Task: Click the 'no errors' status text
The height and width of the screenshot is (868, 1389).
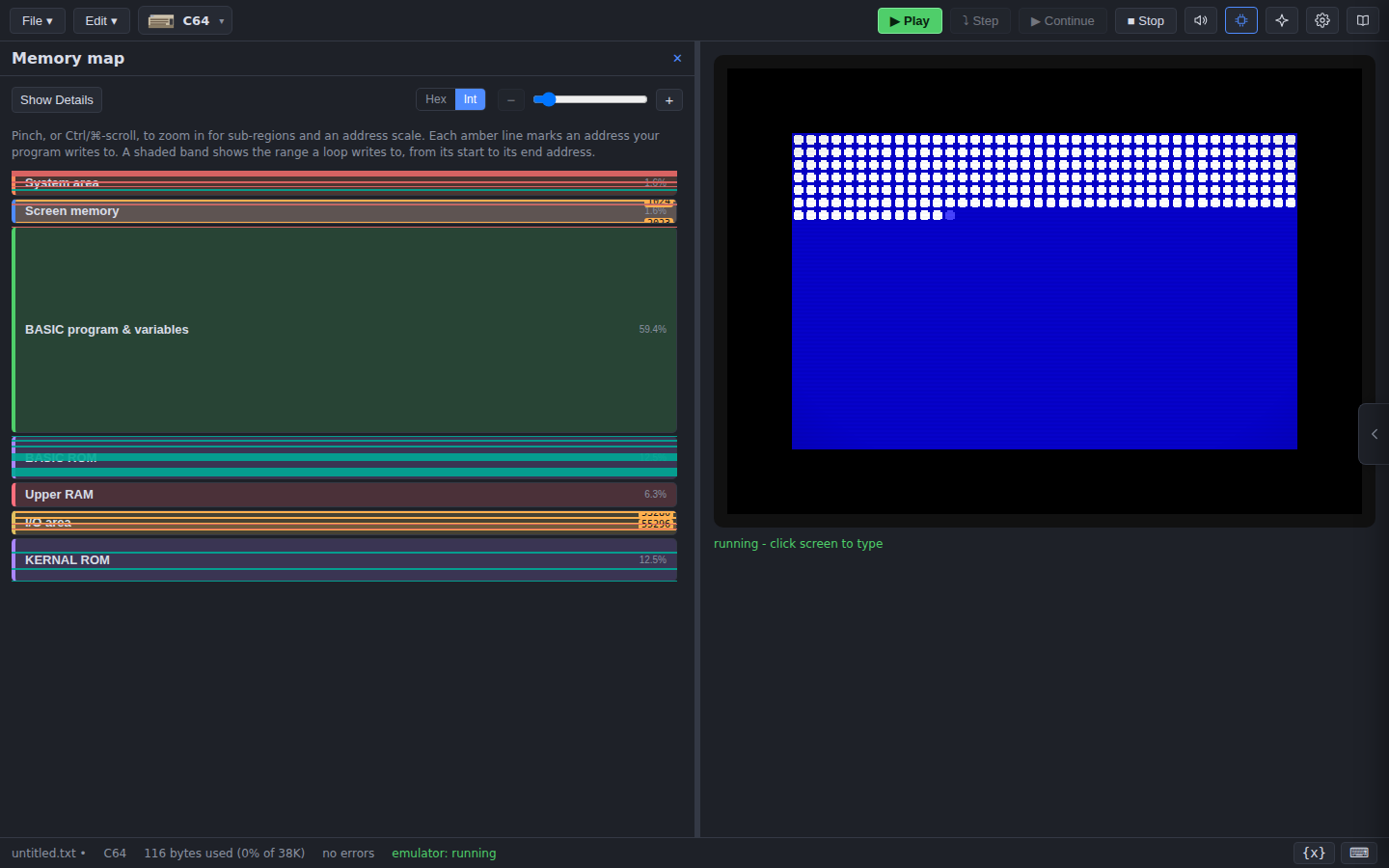Action: [348, 853]
